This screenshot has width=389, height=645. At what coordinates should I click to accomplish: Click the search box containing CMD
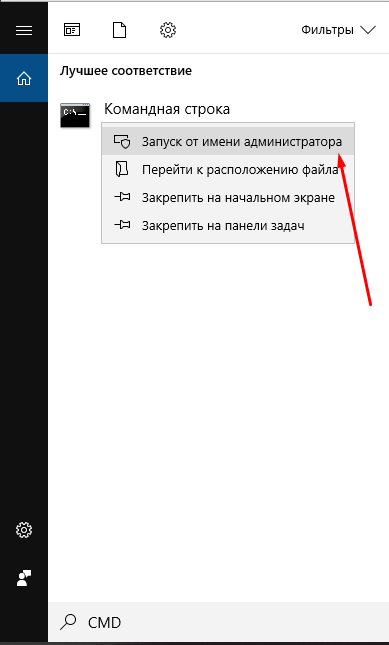(218, 622)
